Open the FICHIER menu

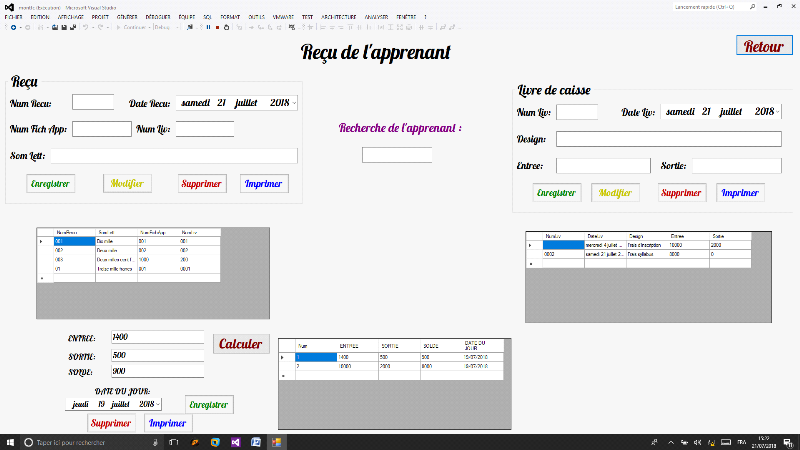[13, 17]
